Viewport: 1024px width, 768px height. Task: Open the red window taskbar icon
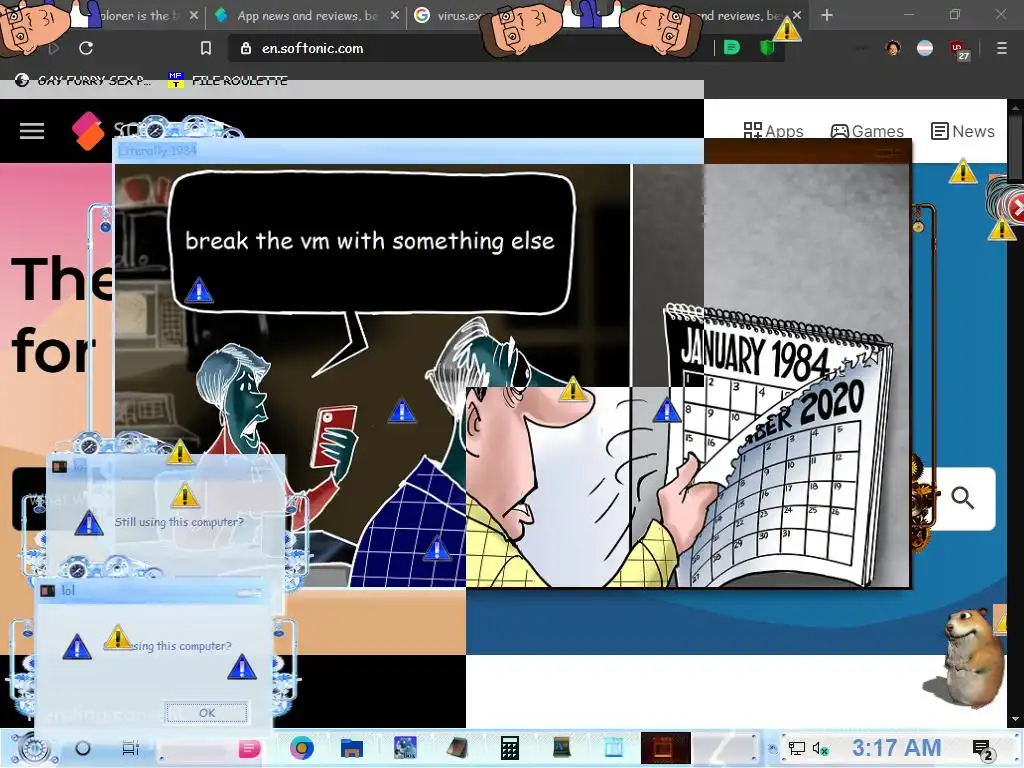[665, 748]
